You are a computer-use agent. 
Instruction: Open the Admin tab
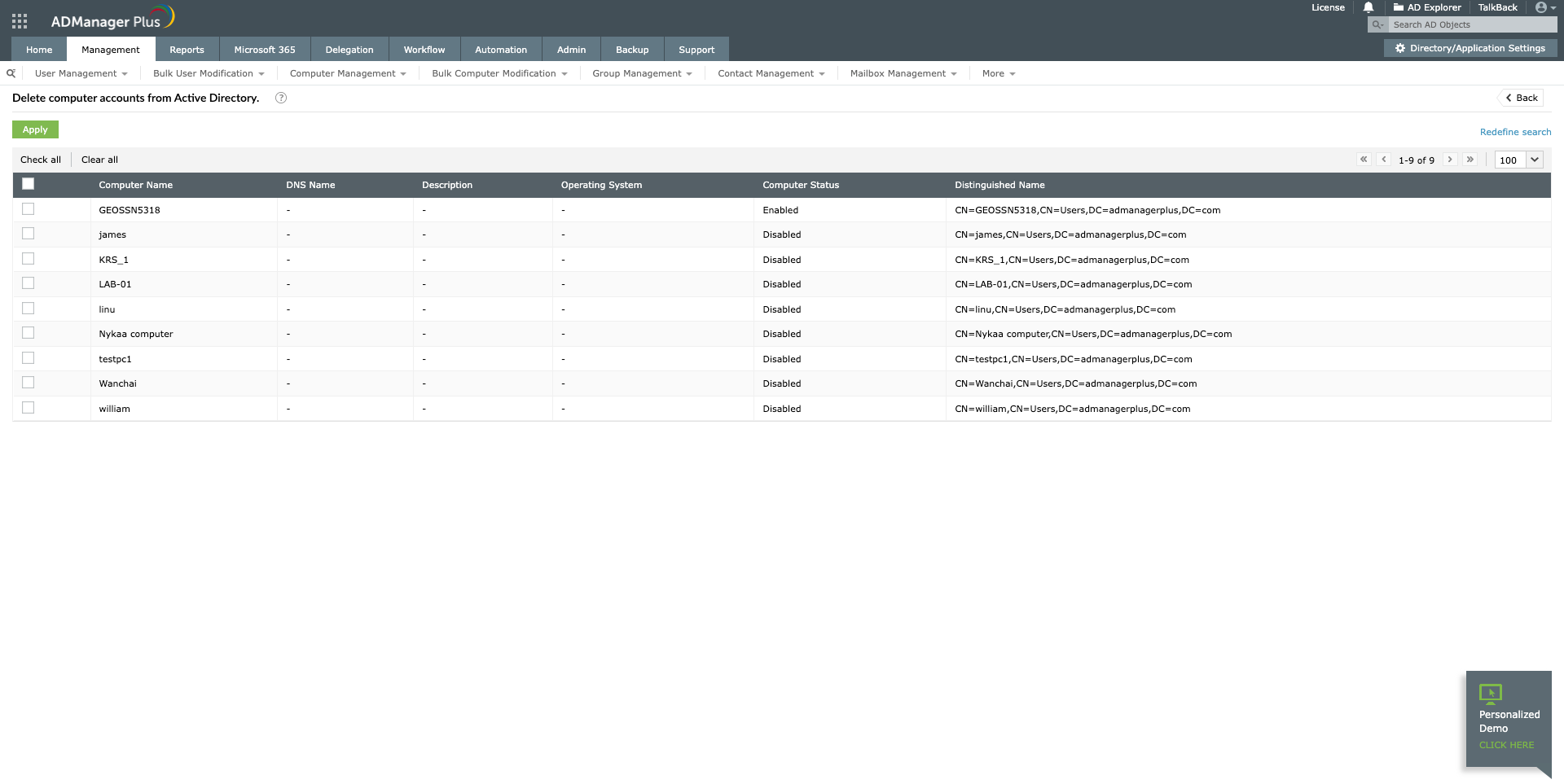(x=571, y=50)
